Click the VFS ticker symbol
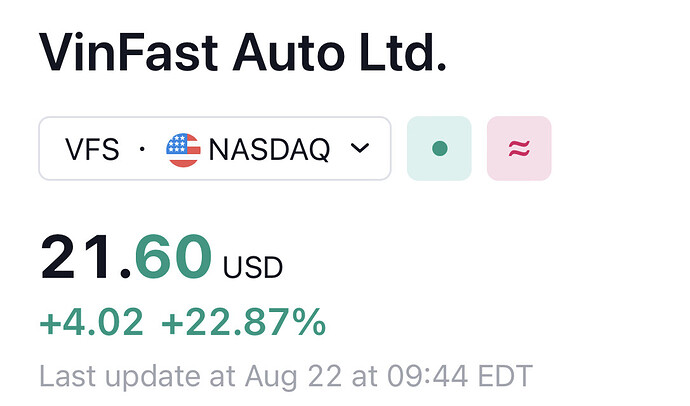Viewport: 690px width, 406px height. [x=92, y=149]
